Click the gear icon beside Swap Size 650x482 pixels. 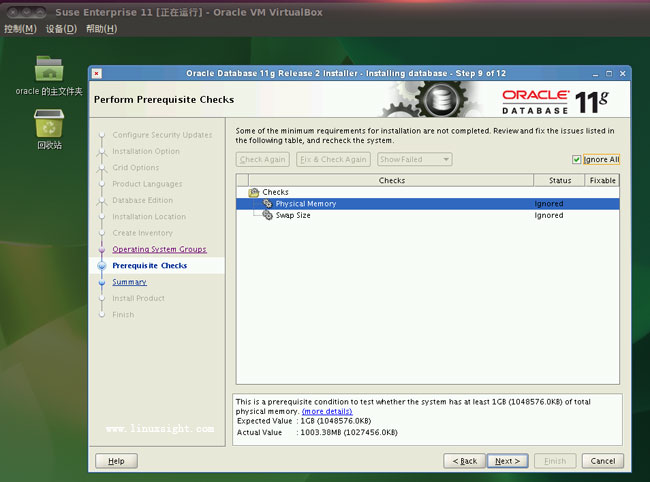(x=268, y=215)
